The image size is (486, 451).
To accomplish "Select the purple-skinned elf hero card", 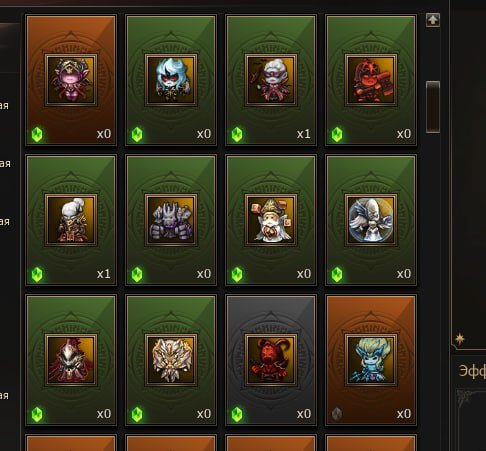I will coord(71,80).
